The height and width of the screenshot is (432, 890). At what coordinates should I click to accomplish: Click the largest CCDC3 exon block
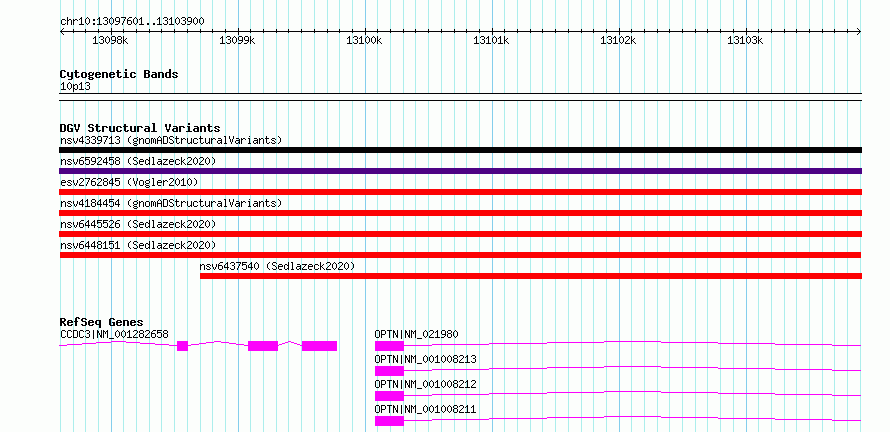click(320, 346)
